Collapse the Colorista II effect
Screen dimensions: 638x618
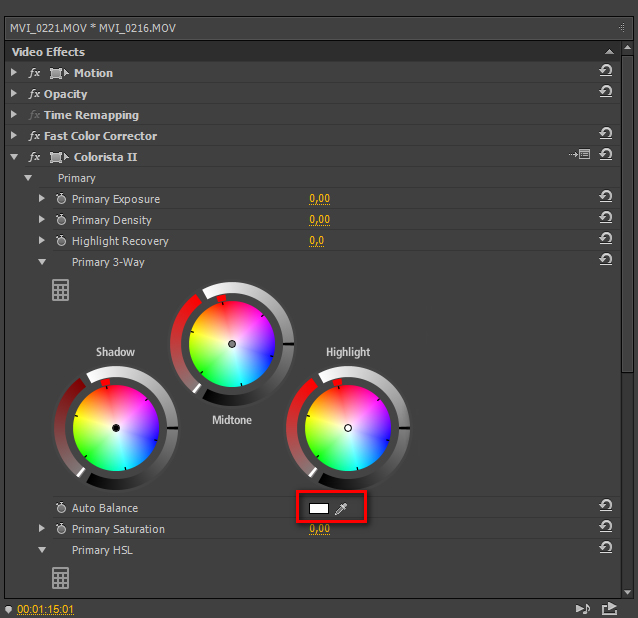(14, 157)
